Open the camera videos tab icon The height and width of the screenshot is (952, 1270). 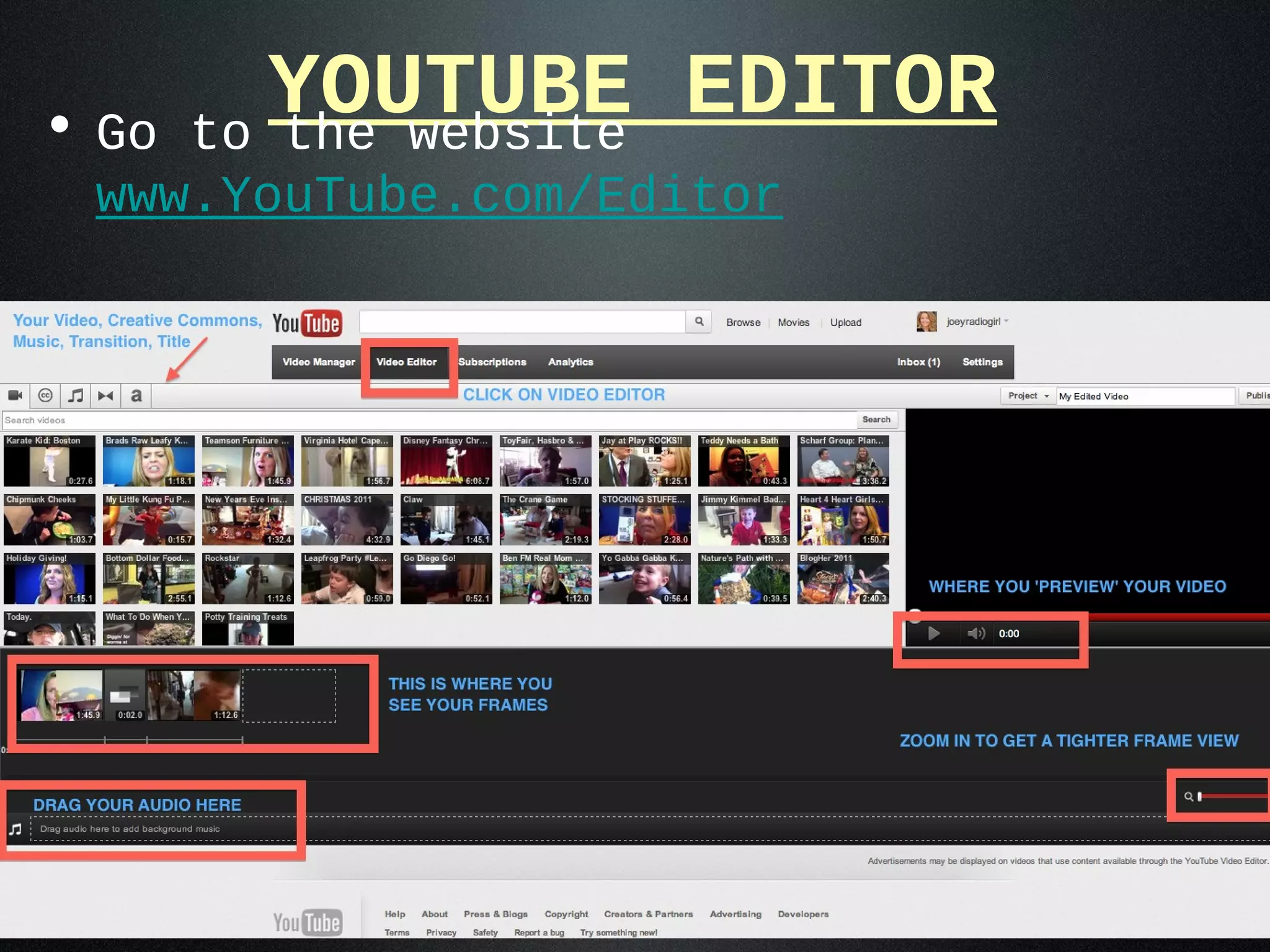15,395
